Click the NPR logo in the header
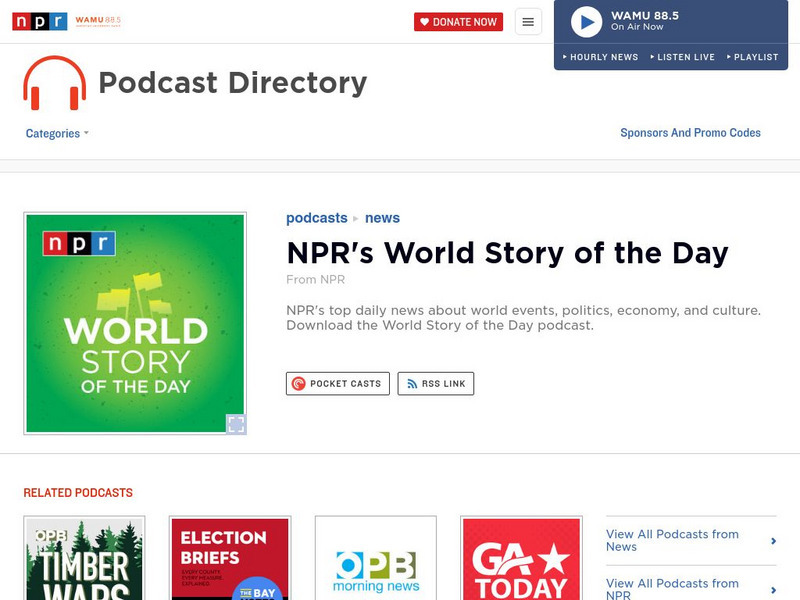The width and height of the screenshot is (800, 600). click(40, 21)
